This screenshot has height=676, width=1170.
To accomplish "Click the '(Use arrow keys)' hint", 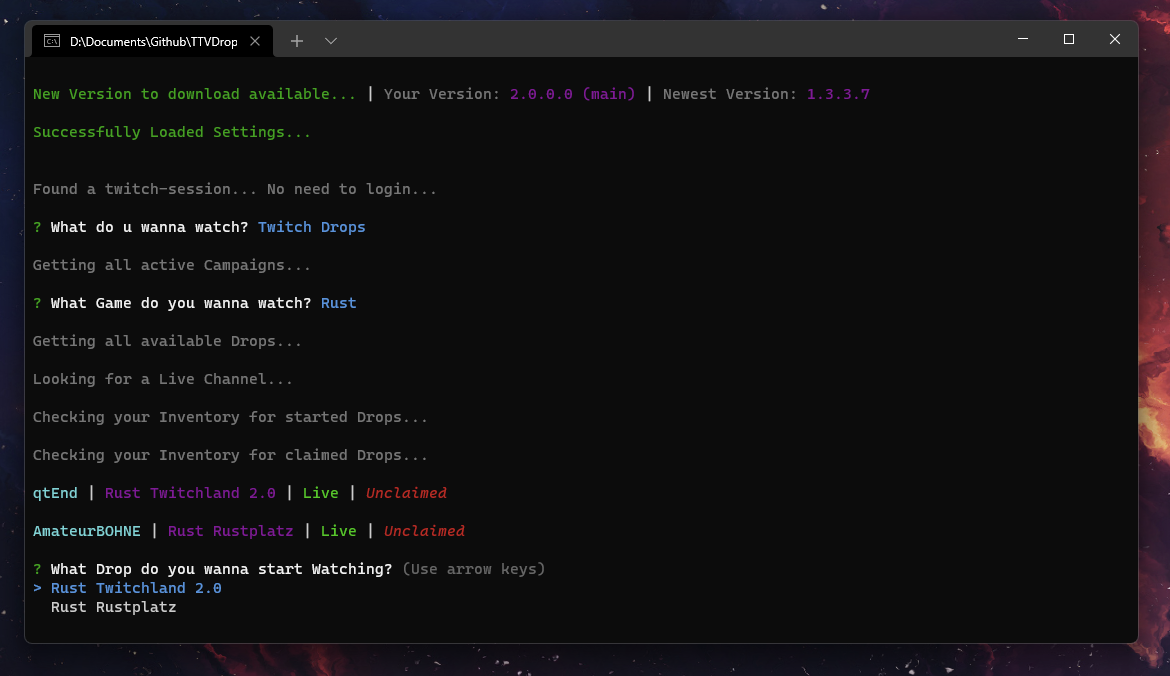I will coord(474,569).
